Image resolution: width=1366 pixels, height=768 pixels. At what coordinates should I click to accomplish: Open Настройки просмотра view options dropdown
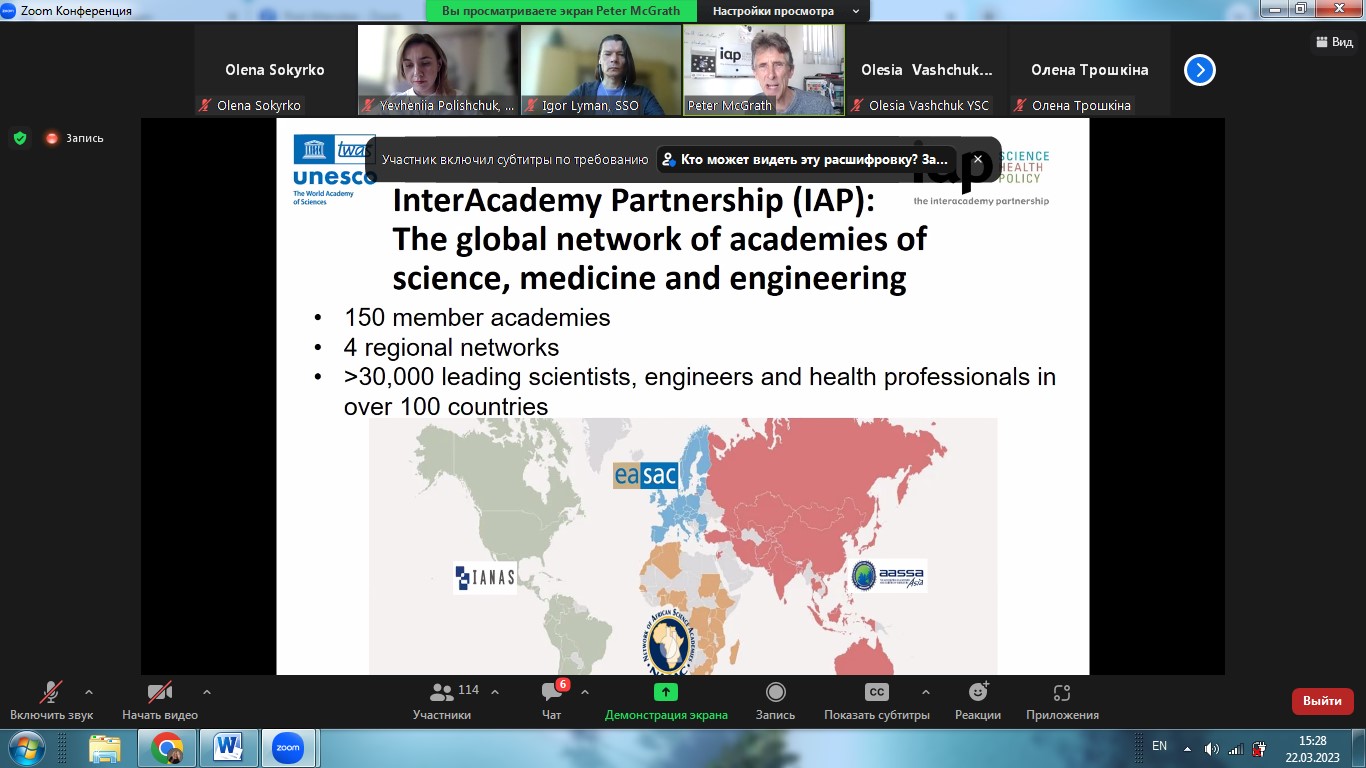[785, 11]
